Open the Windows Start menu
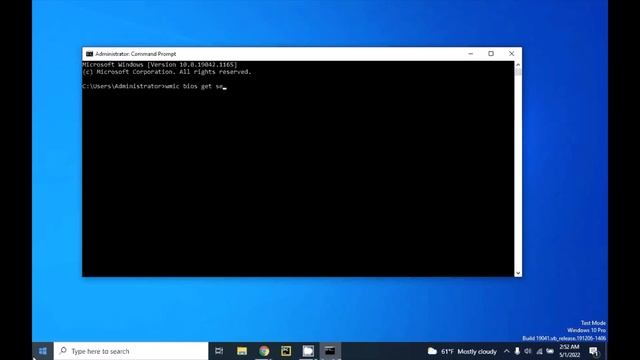Viewport: 640px width, 360px height. [42, 351]
